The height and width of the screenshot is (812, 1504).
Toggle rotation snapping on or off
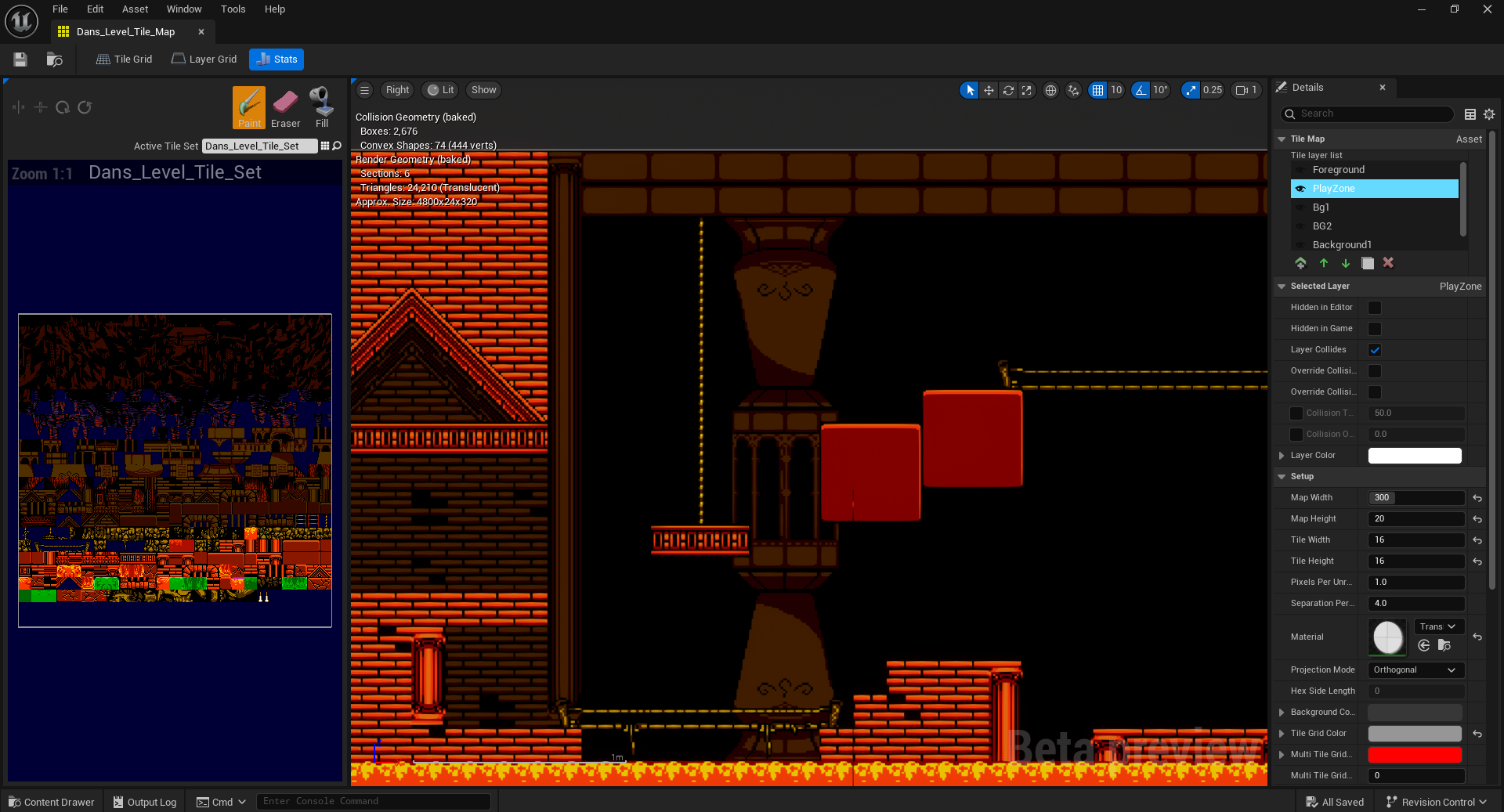coord(1141,90)
